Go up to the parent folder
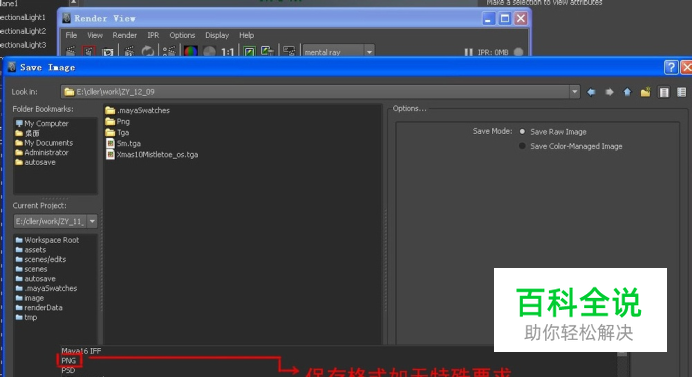The height and width of the screenshot is (377, 692). click(x=627, y=92)
